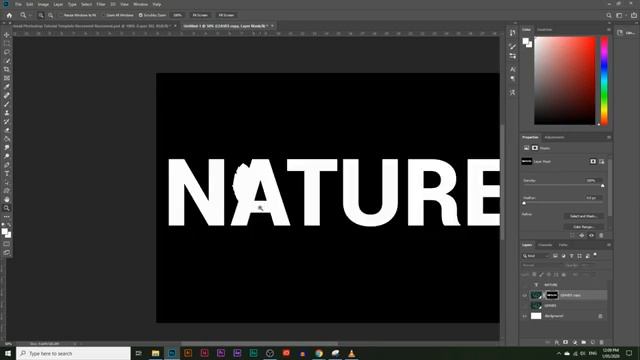Open the Properties panel flyout menu
This screenshot has width=640, height=360.
[x=609, y=137]
